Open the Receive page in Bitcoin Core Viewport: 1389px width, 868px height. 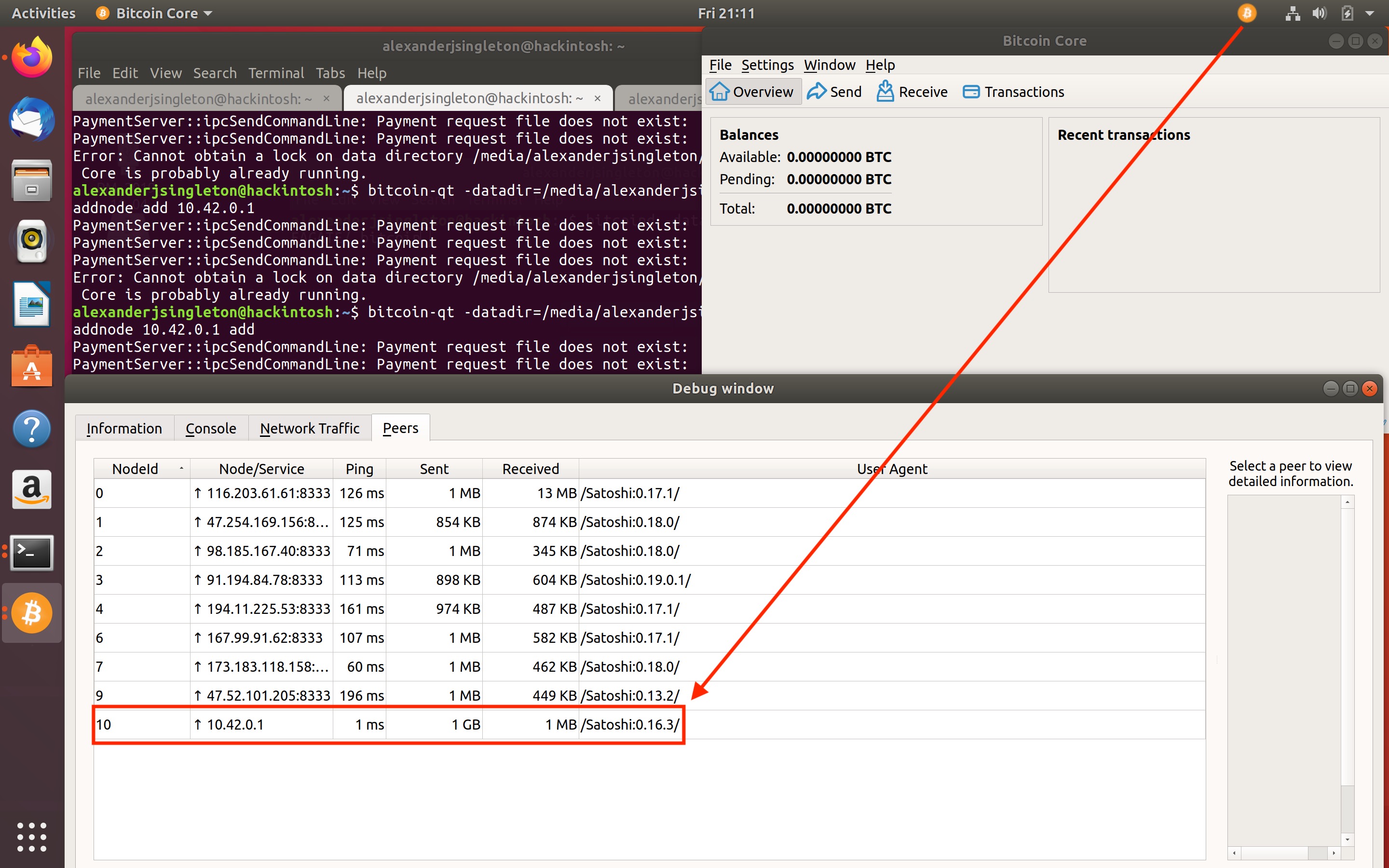pos(912,92)
